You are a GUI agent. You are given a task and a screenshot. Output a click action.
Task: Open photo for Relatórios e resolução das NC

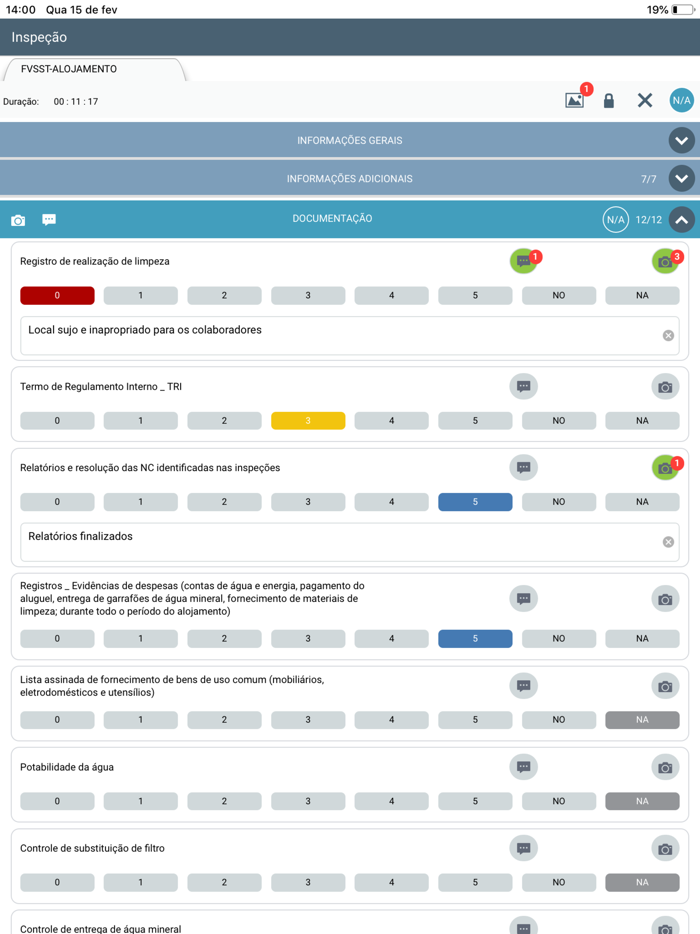tap(665, 468)
